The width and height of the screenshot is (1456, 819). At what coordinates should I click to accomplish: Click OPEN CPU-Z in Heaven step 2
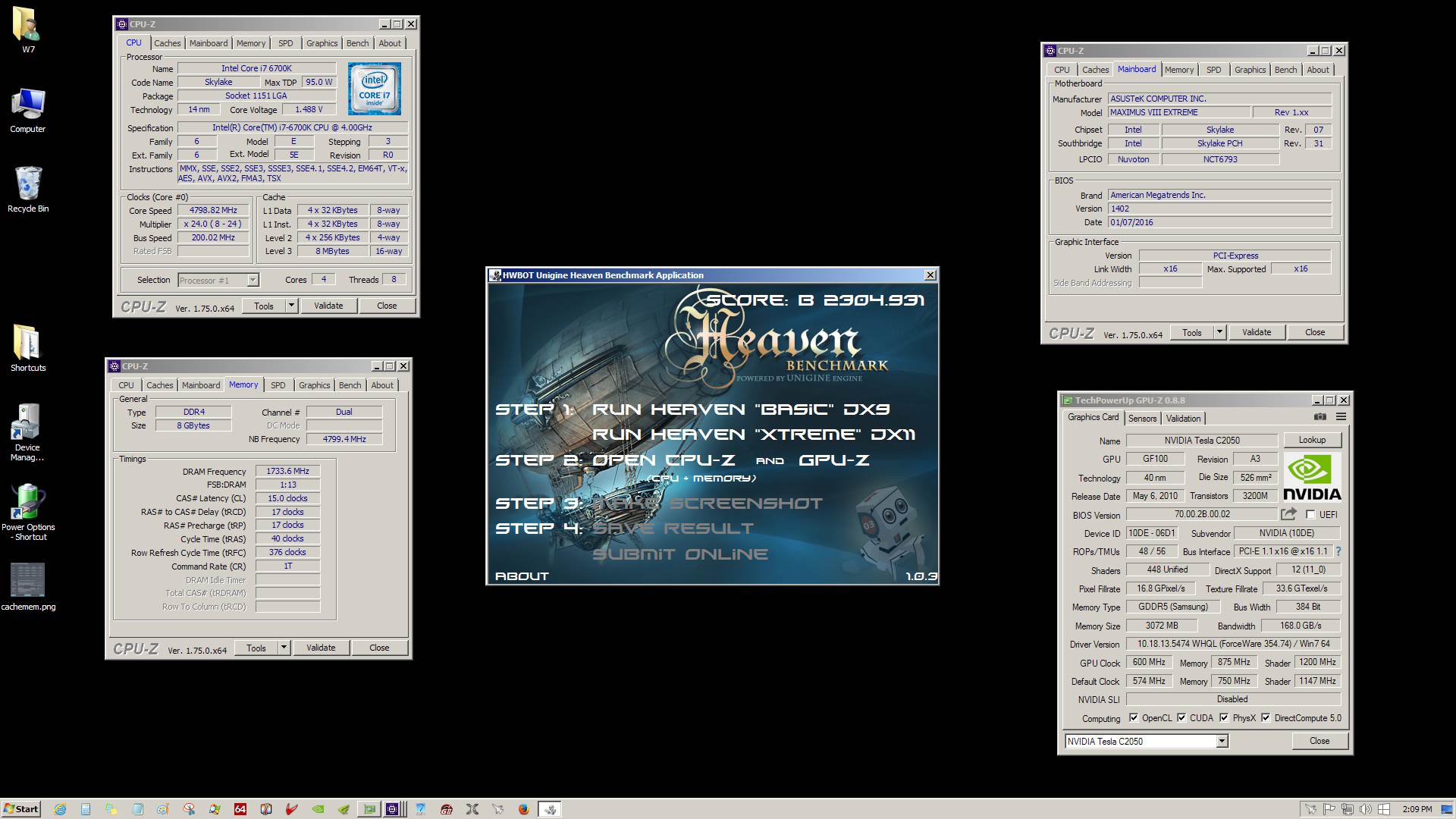(663, 460)
